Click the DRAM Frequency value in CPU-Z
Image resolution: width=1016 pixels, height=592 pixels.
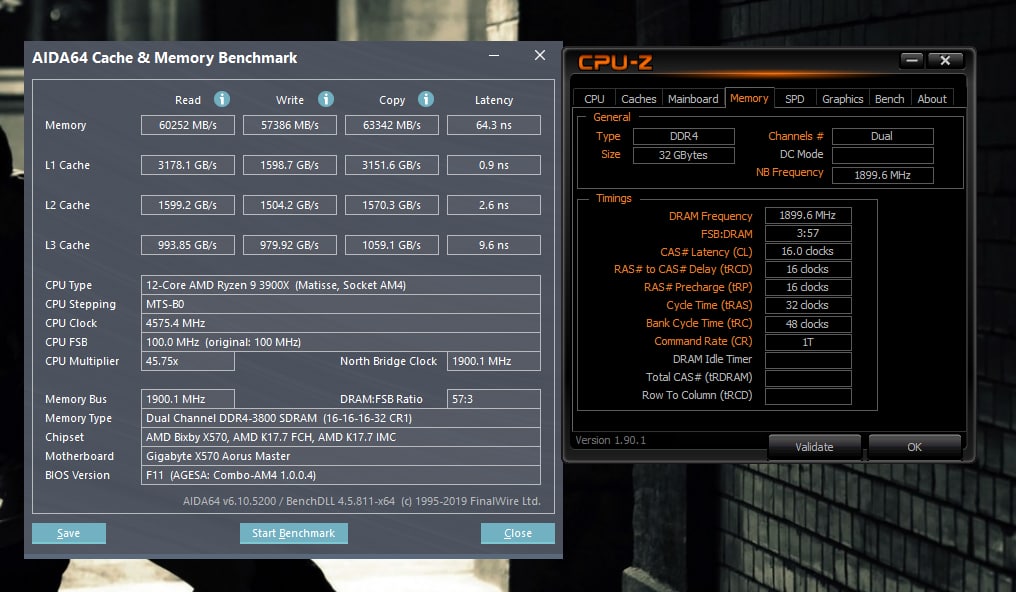[808, 215]
